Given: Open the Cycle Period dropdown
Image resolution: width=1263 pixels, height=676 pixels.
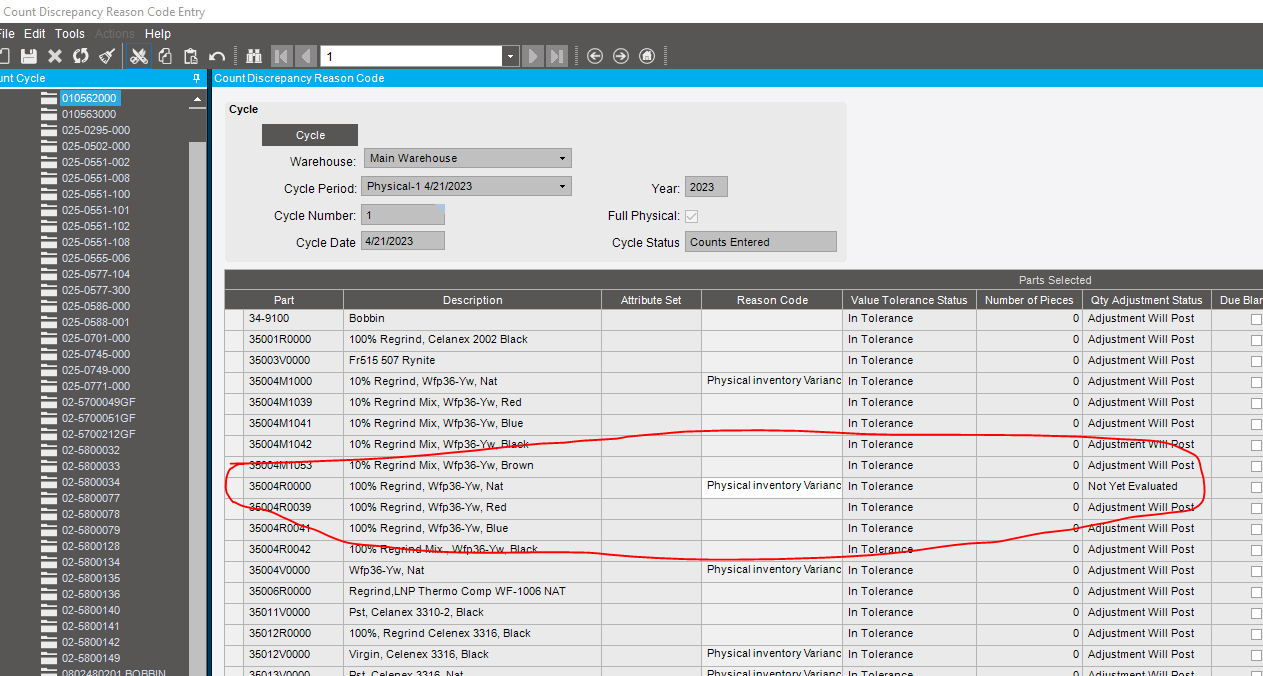Looking at the screenshot, I should 563,186.
